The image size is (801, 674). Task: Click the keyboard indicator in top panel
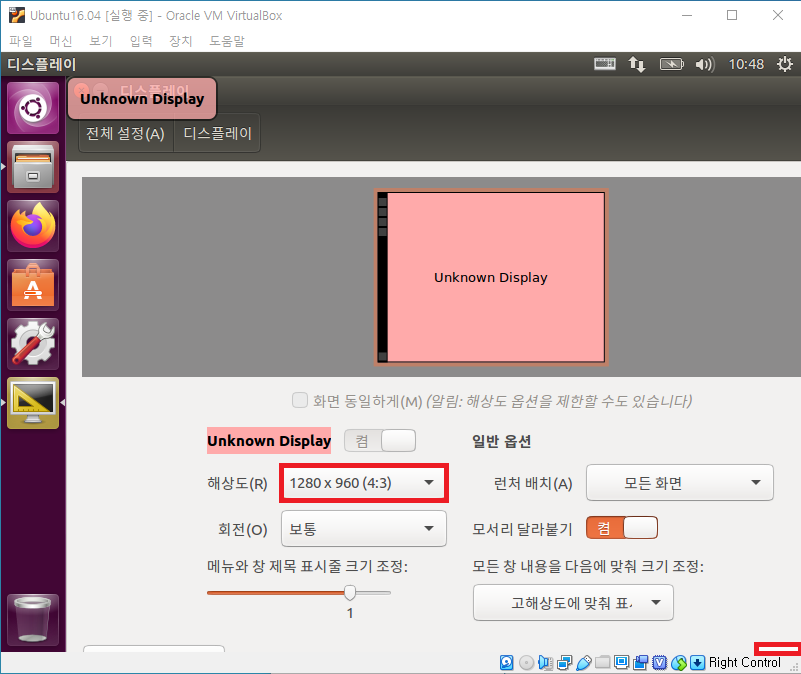(605, 64)
